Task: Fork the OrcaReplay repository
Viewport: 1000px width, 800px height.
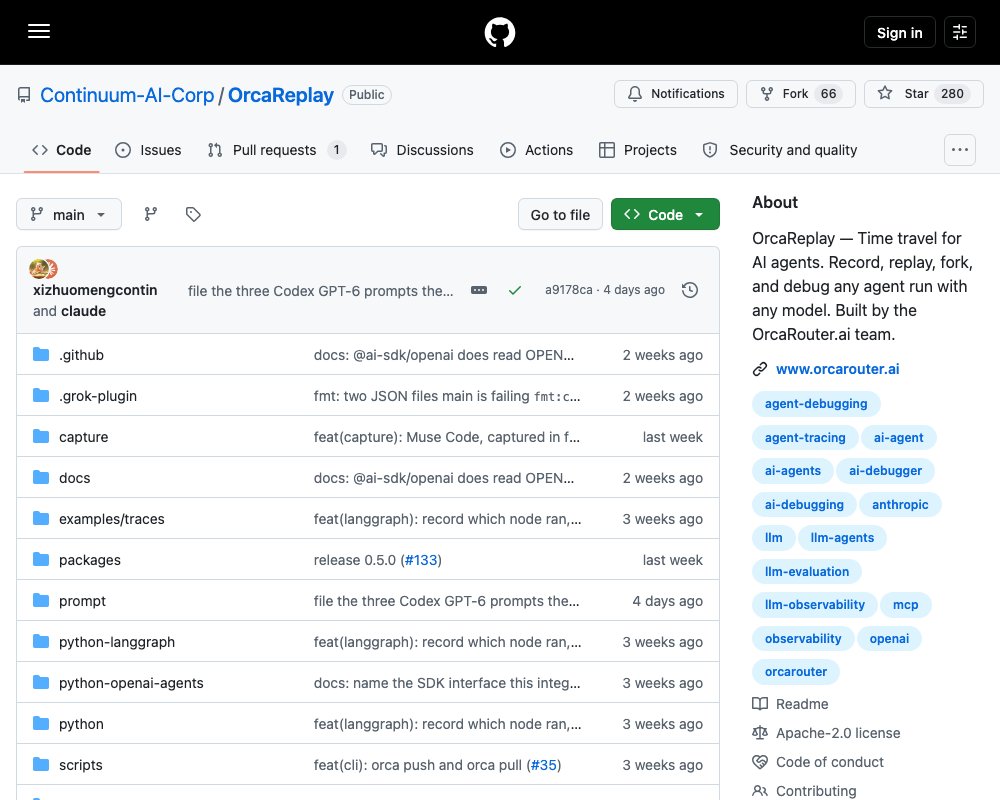Action: 801,94
